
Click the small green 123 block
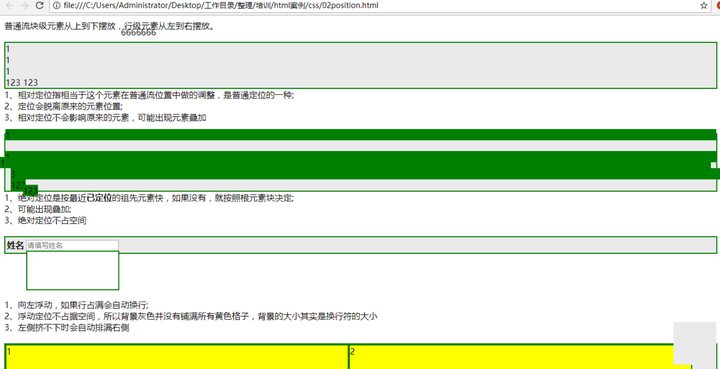click(x=30, y=190)
